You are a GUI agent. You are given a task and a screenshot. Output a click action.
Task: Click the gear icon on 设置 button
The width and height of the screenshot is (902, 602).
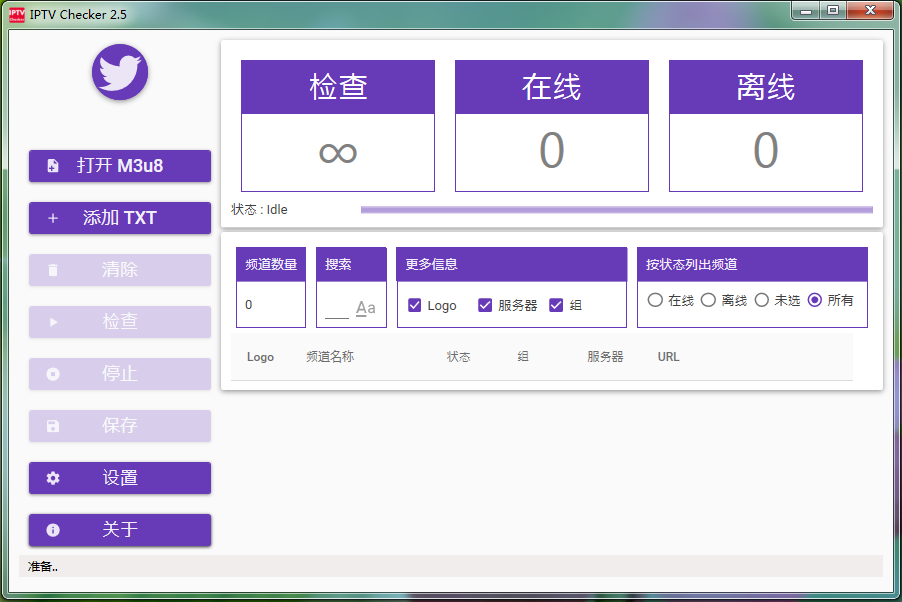click(x=53, y=478)
